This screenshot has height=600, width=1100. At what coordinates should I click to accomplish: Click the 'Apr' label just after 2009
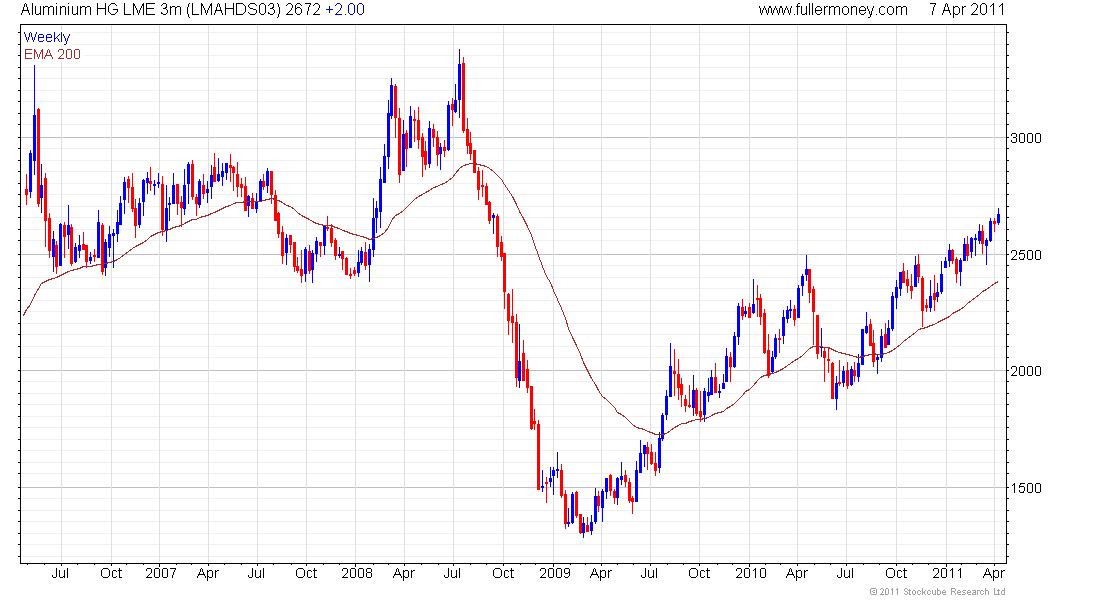point(601,573)
